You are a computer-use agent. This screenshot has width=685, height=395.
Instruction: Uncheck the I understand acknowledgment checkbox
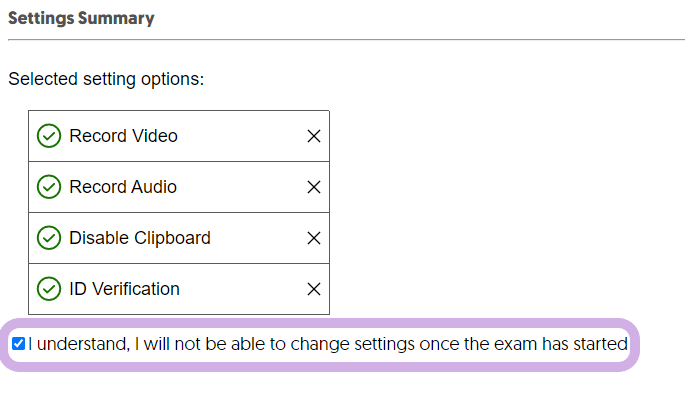tap(18, 344)
